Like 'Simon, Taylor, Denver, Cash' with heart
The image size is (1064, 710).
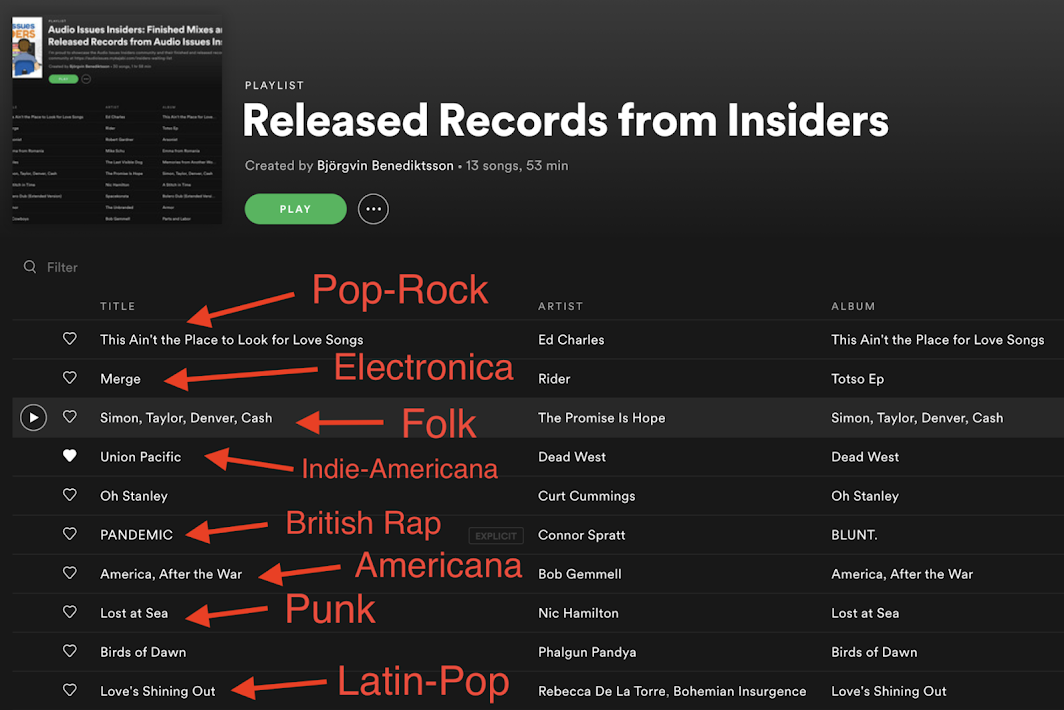(70, 417)
